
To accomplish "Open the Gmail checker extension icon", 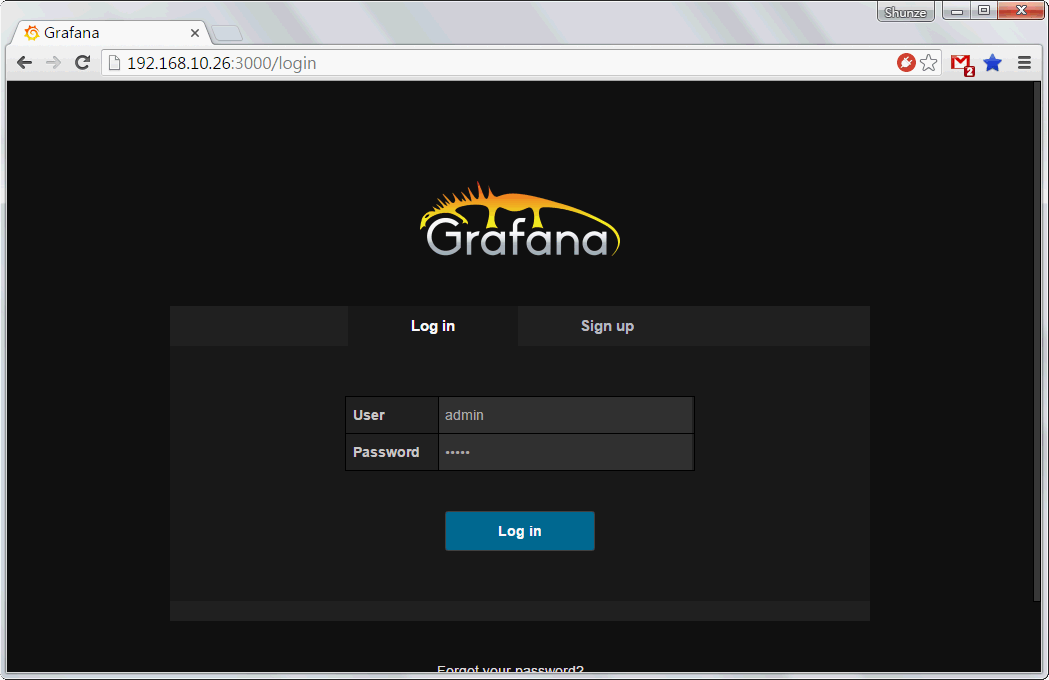I will point(962,64).
